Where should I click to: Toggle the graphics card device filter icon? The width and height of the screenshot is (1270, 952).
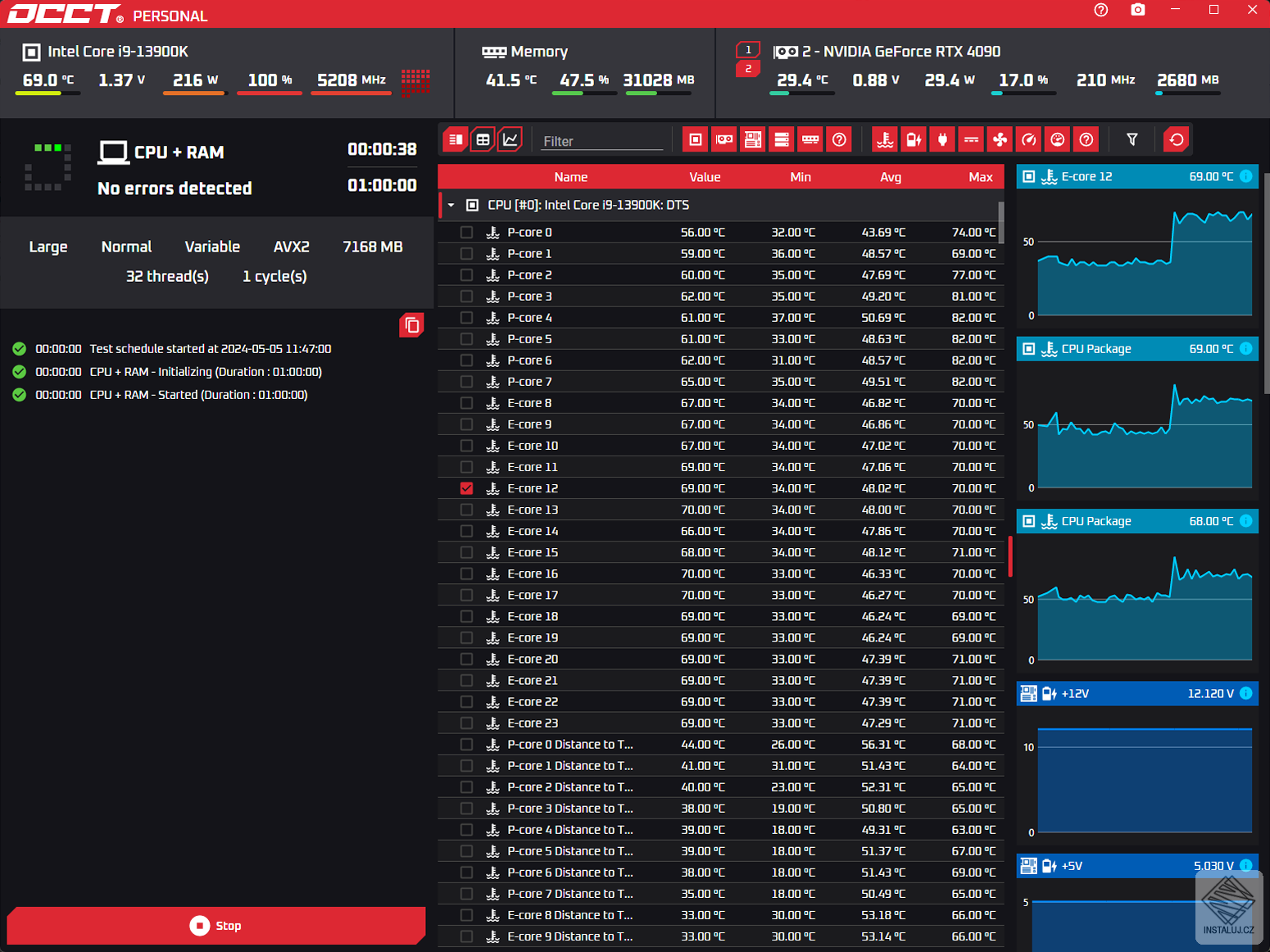click(724, 139)
